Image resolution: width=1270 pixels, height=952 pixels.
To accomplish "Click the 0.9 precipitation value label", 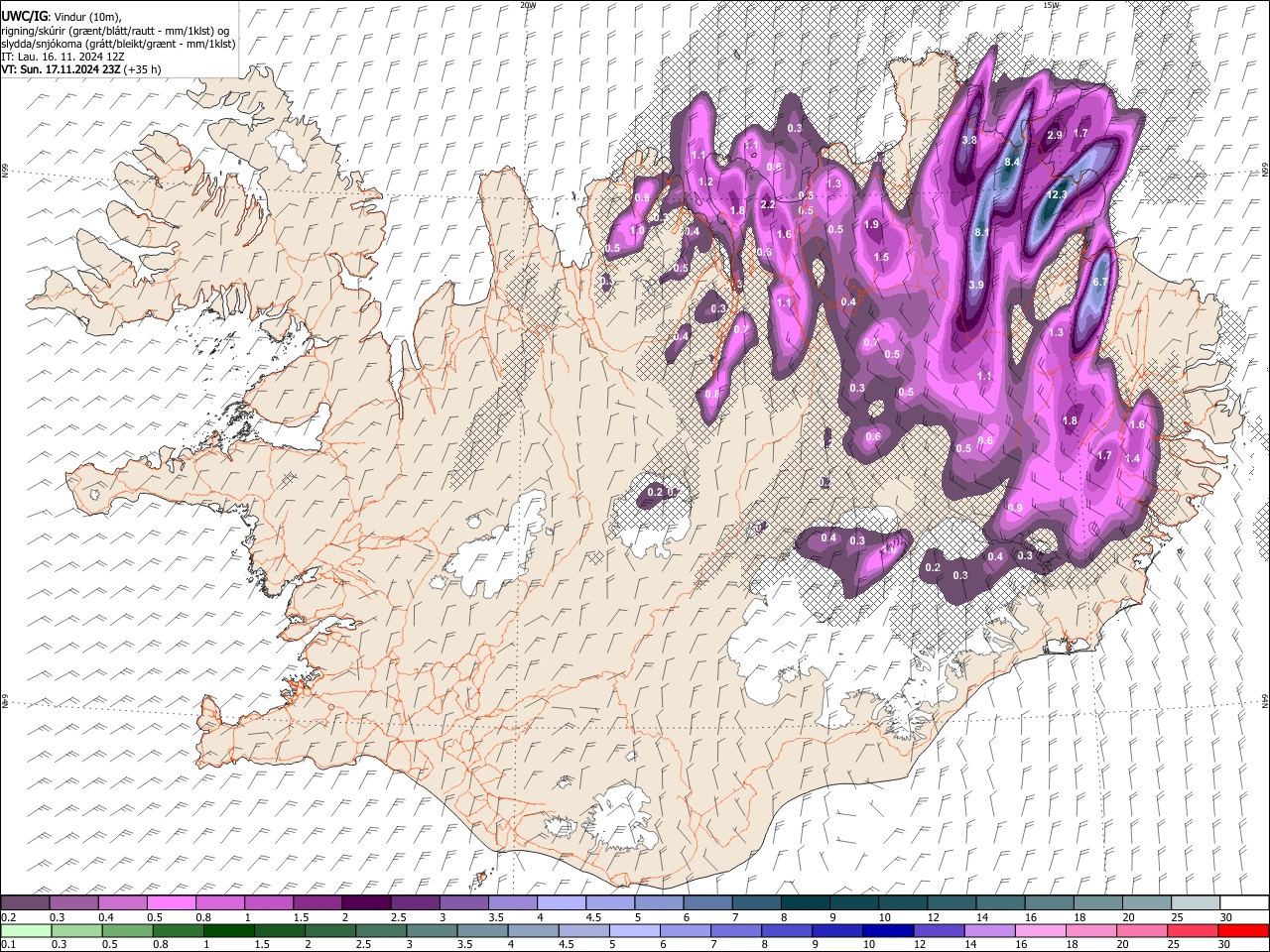I will tap(1015, 508).
